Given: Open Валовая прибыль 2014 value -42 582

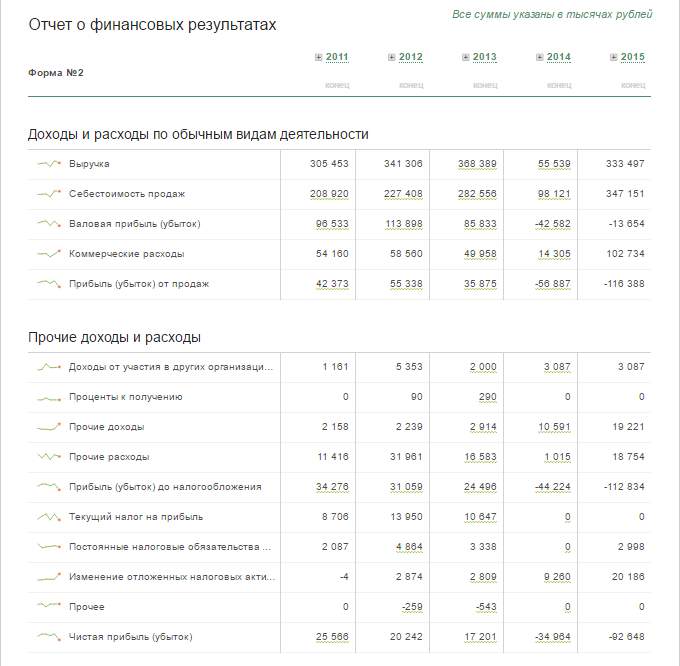Looking at the screenshot, I should point(553,224).
